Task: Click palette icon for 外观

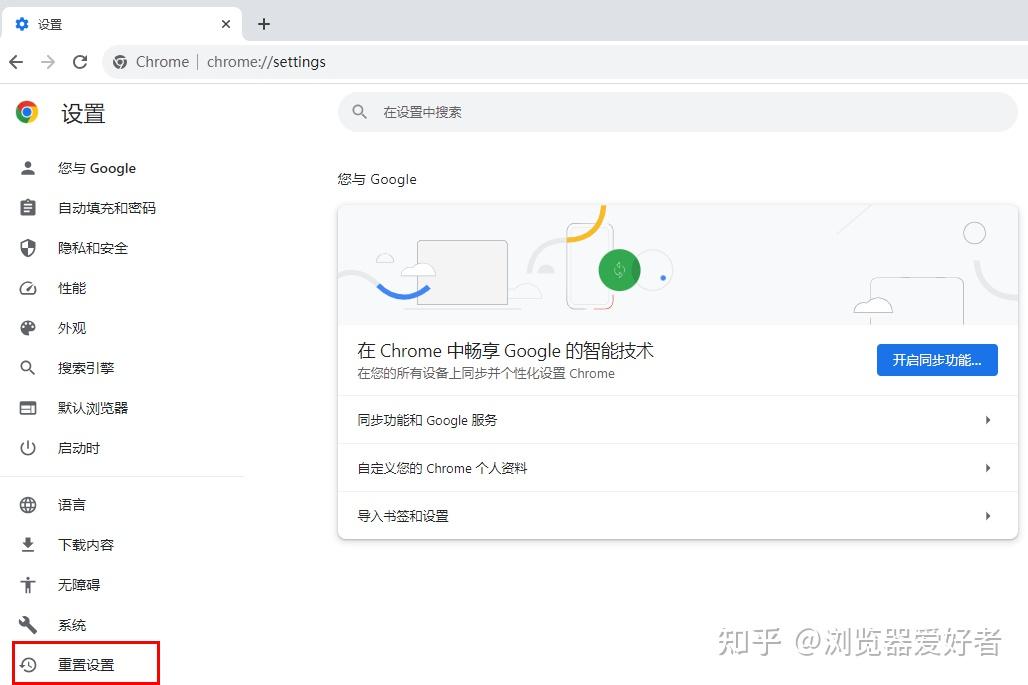Action: pyautogui.click(x=28, y=328)
